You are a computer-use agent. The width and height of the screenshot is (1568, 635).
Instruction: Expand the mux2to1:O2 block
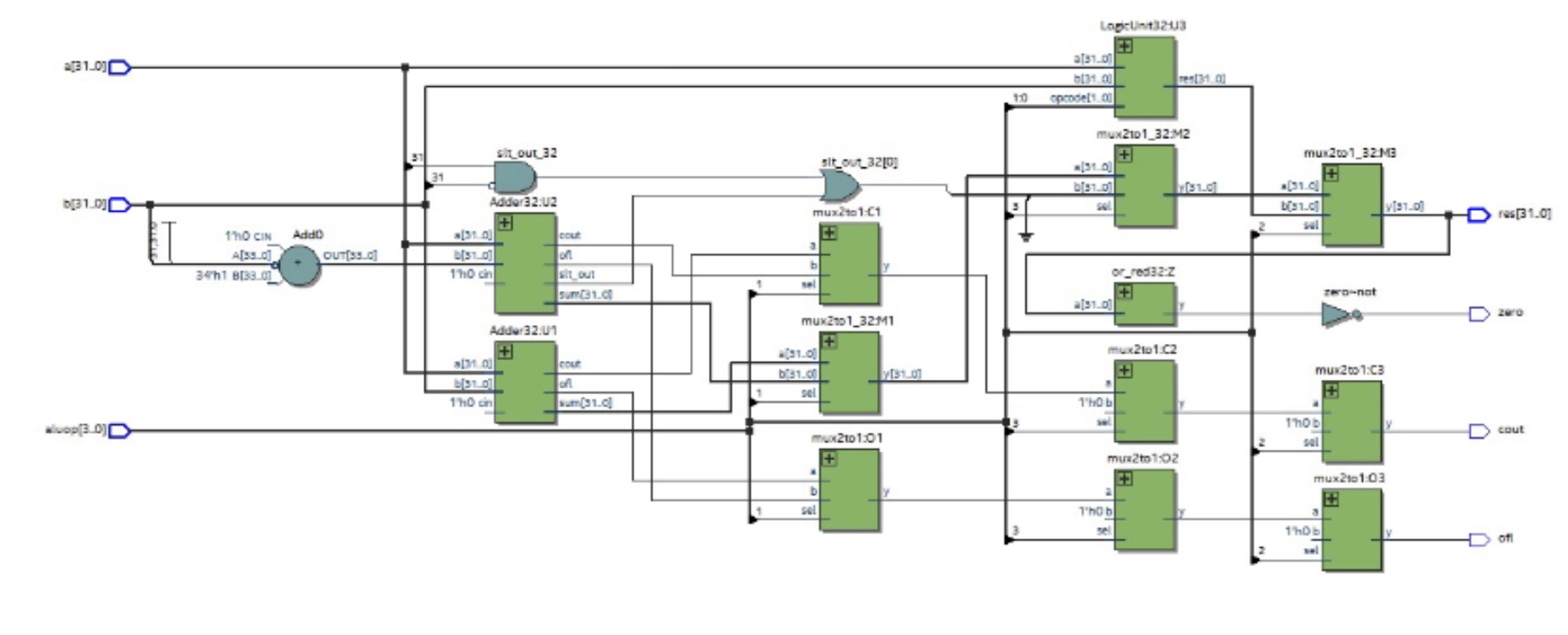[1125, 478]
